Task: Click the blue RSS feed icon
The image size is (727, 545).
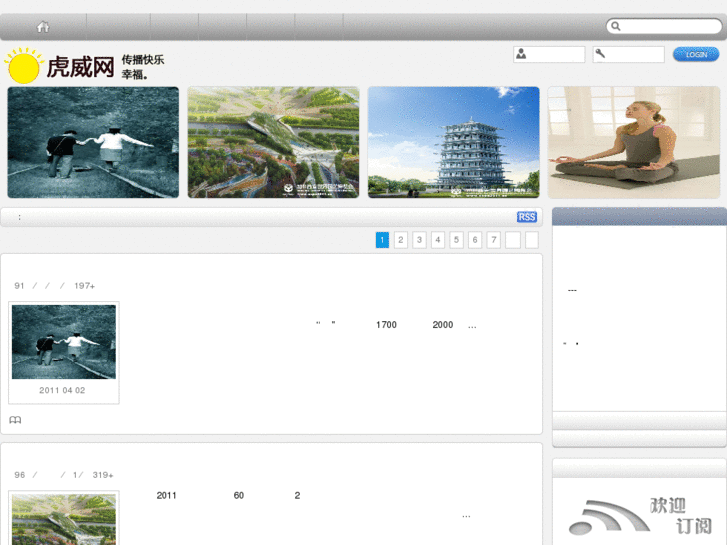Action: click(x=527, y=217)
